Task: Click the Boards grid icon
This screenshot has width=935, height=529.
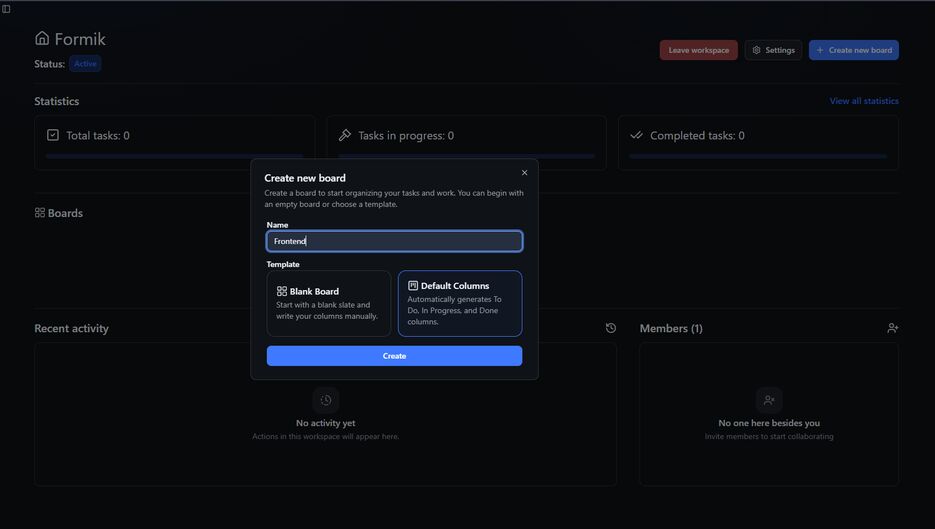Action: [x=40, y=213]
